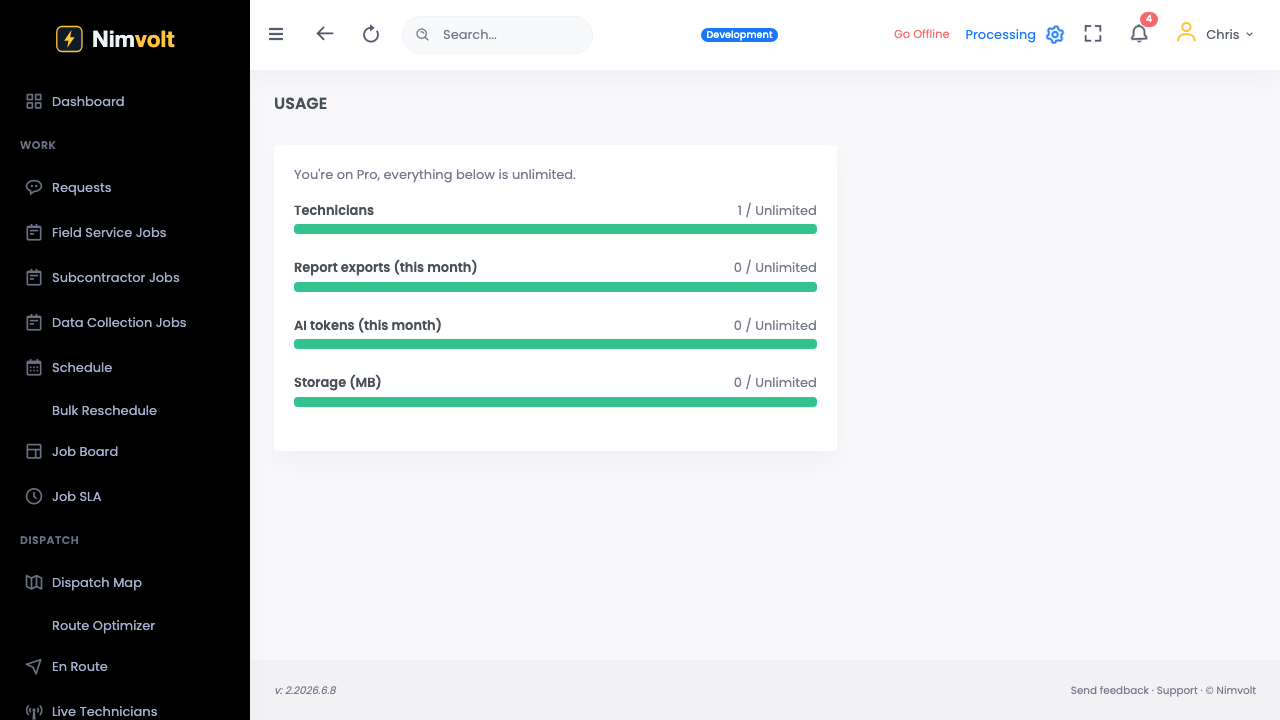The width and height of the screenshot is (1280, 720).
Task: Click the back arrow icon
Action: (x=324, y=33)
